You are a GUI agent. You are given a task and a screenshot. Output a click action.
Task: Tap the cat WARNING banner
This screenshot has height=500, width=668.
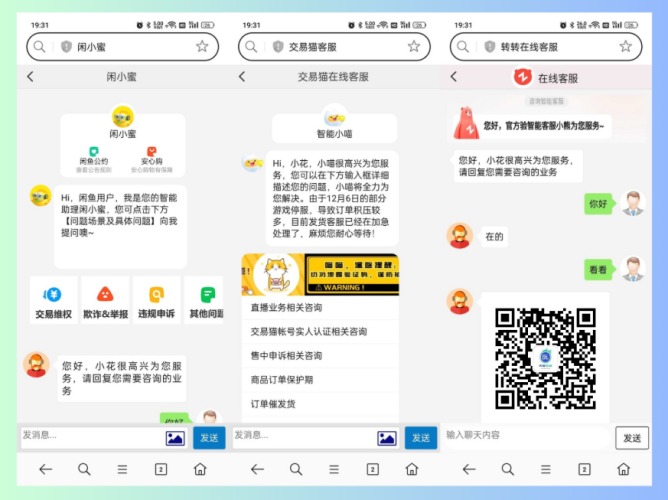point(320,275)
